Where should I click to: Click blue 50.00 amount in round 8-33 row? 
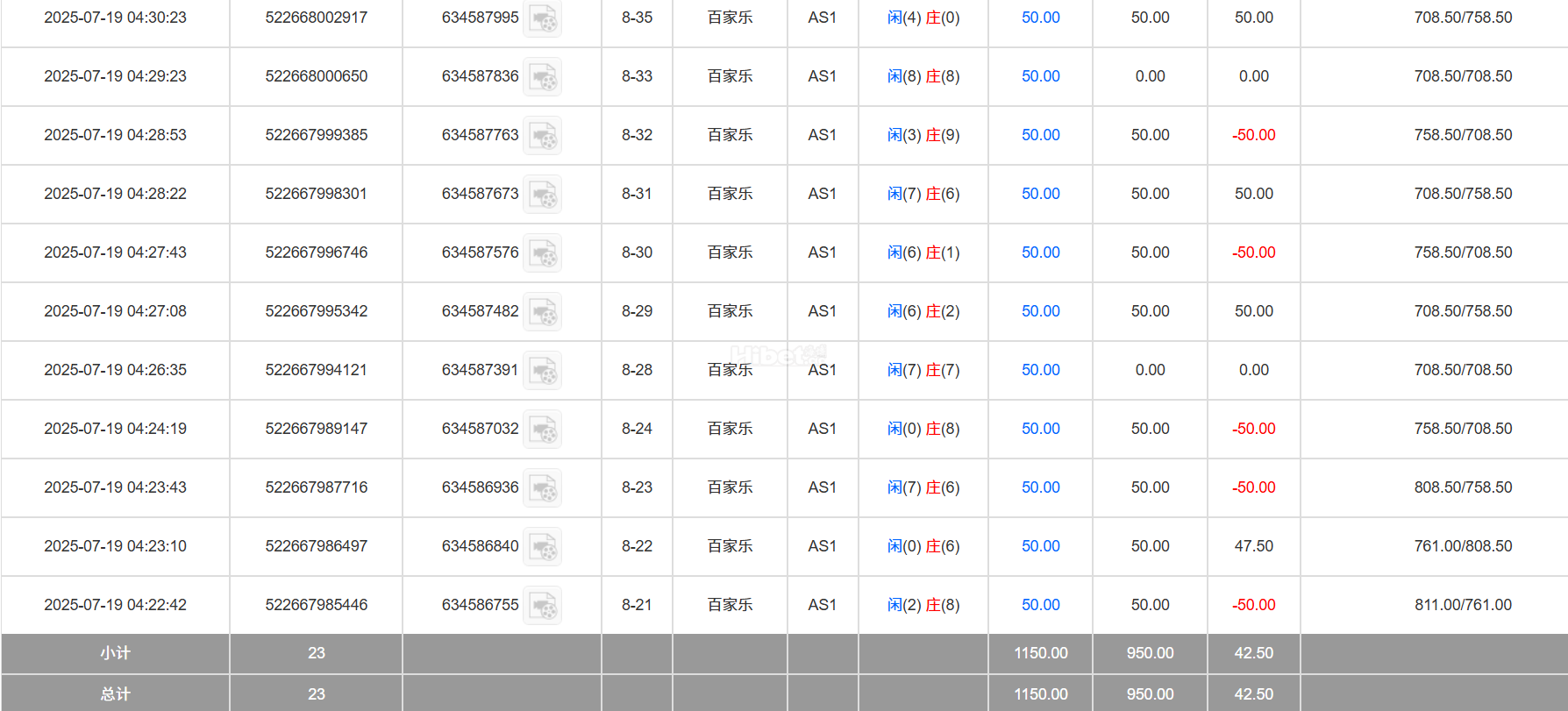[1040, 76]
